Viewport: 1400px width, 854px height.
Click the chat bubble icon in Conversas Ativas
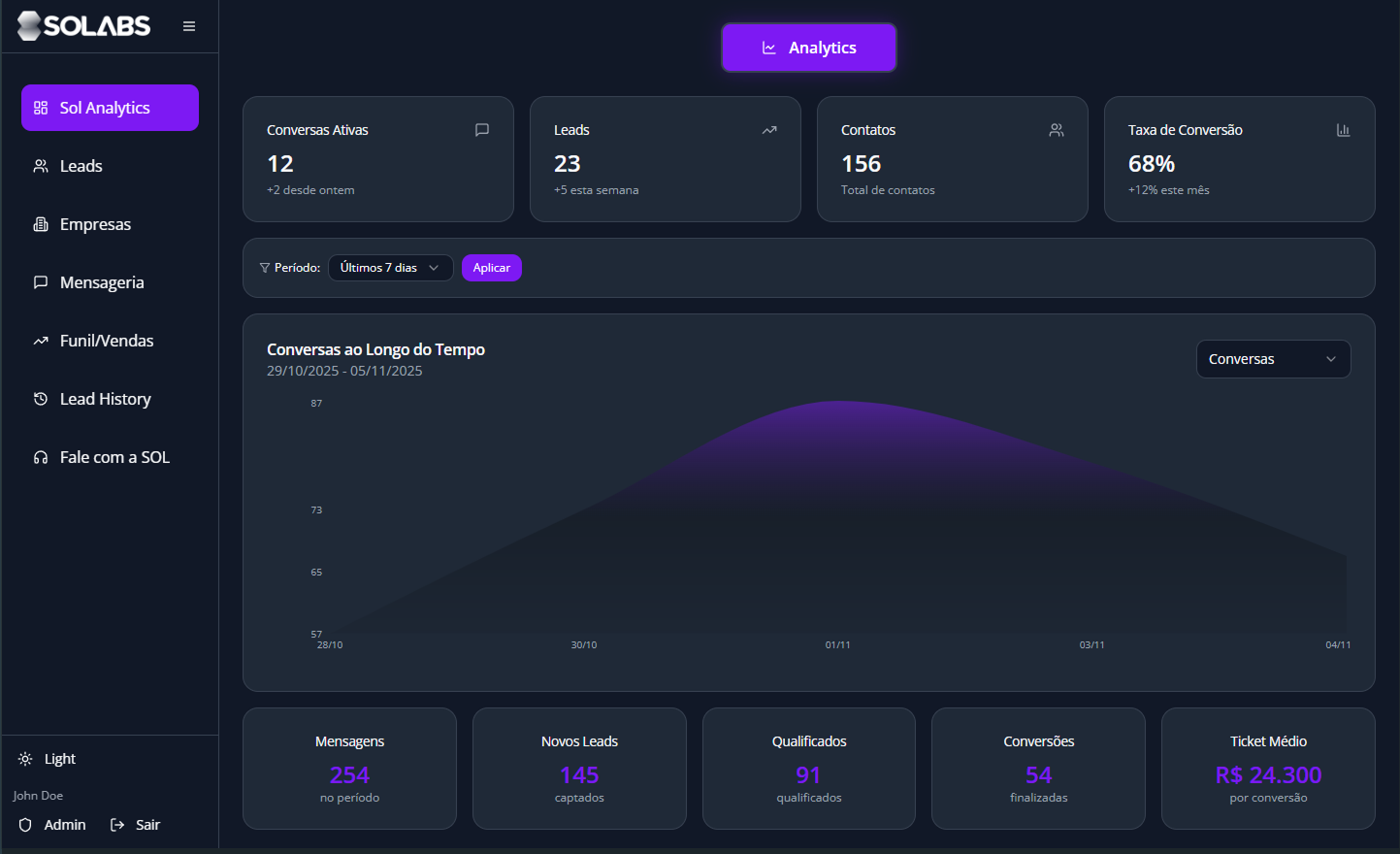(x=482, y=130)
